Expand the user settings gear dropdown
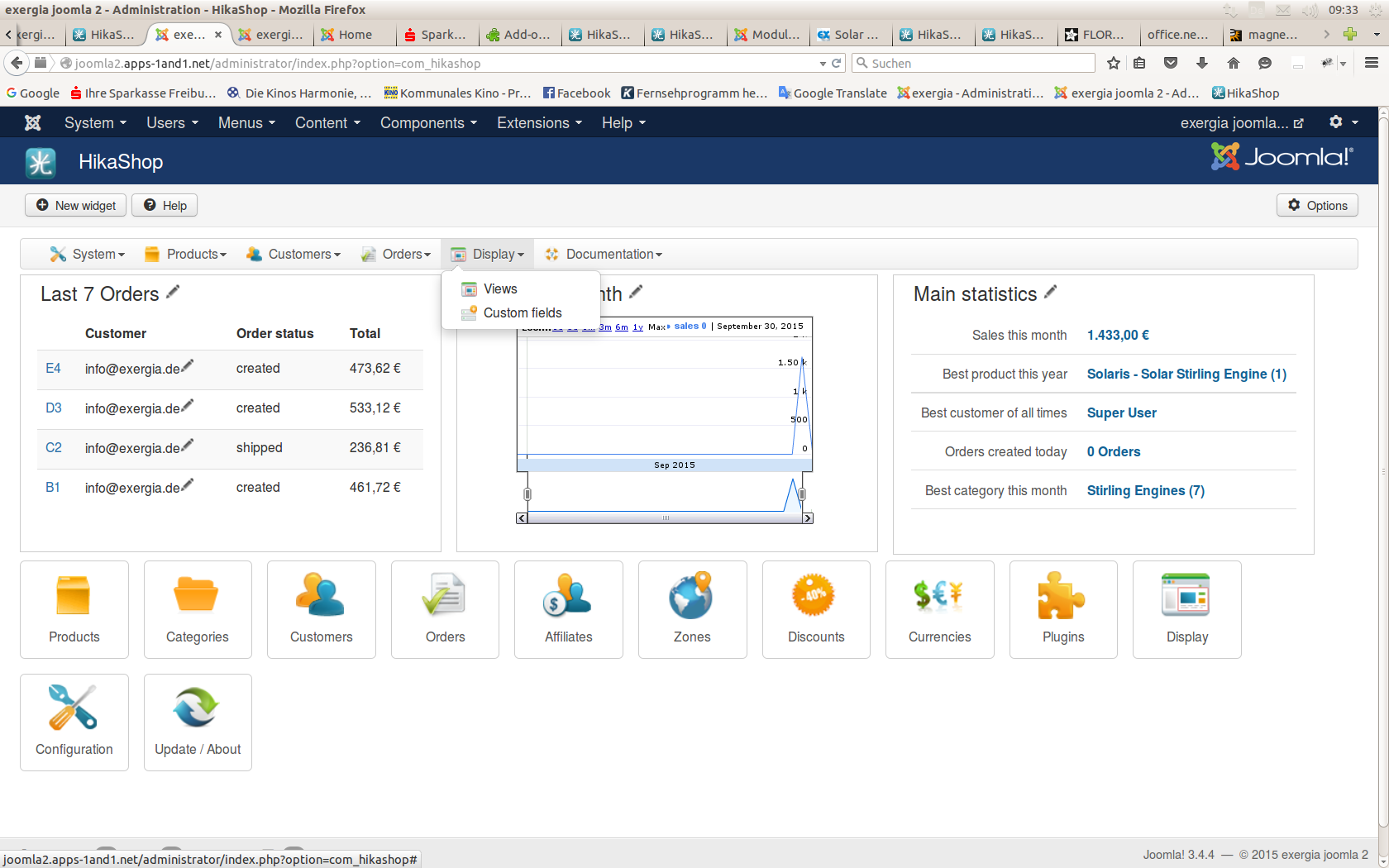 click(x=1344, y=122)
